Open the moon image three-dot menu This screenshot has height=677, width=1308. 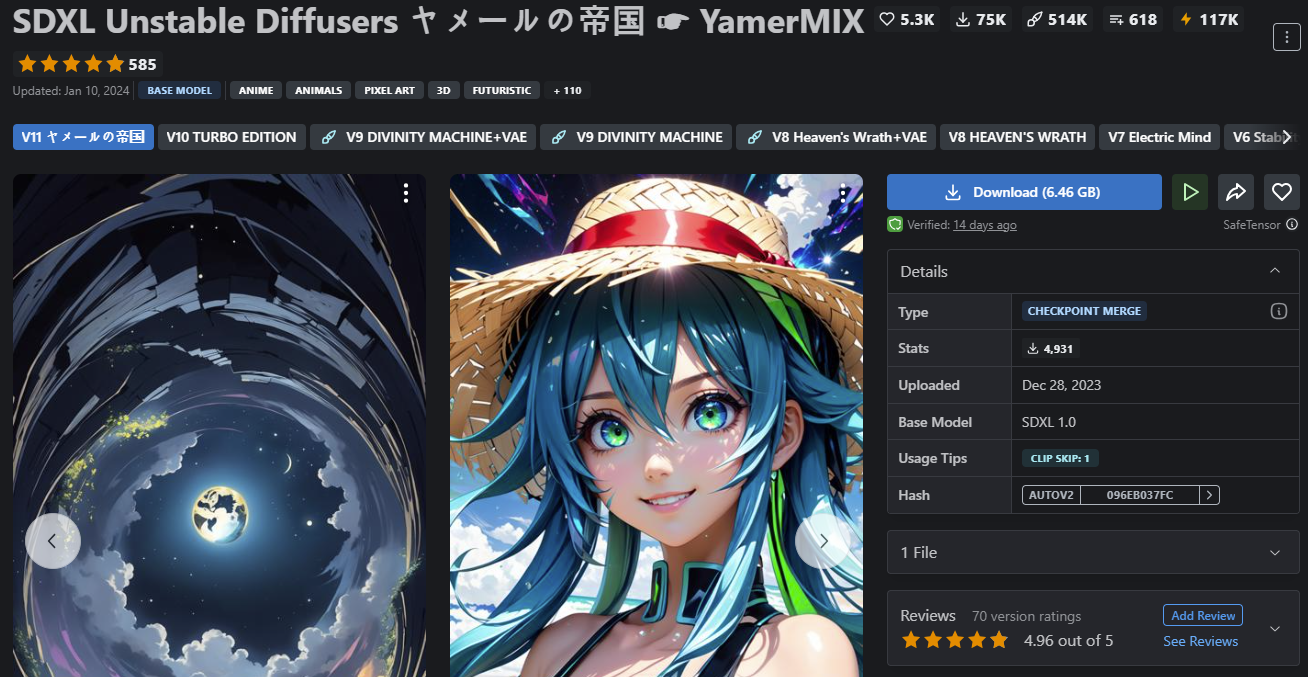(x=405, y=193)
